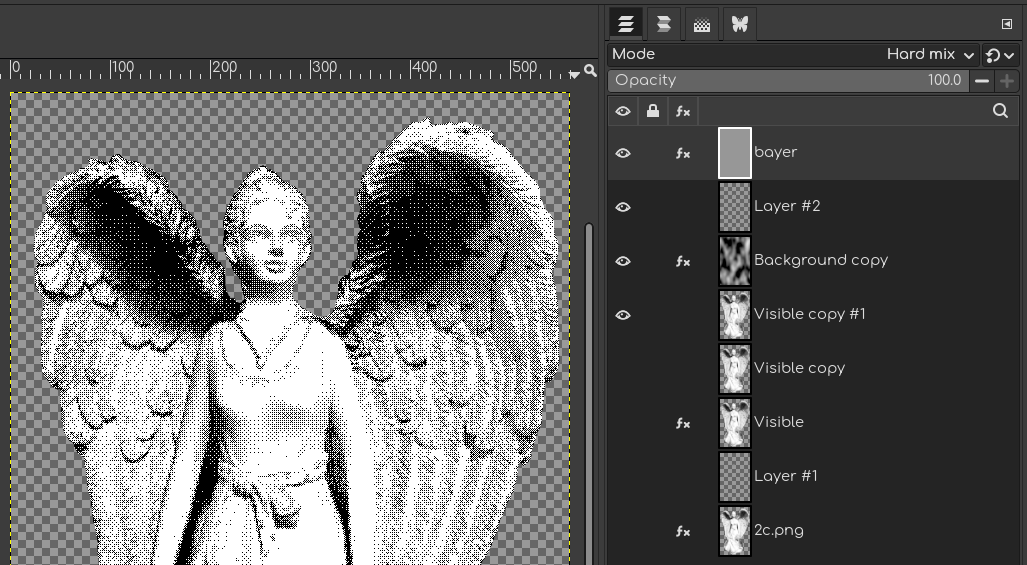
Task: Switch to the Layers tab
Action: pyautogui.click(x=626, y=24)
